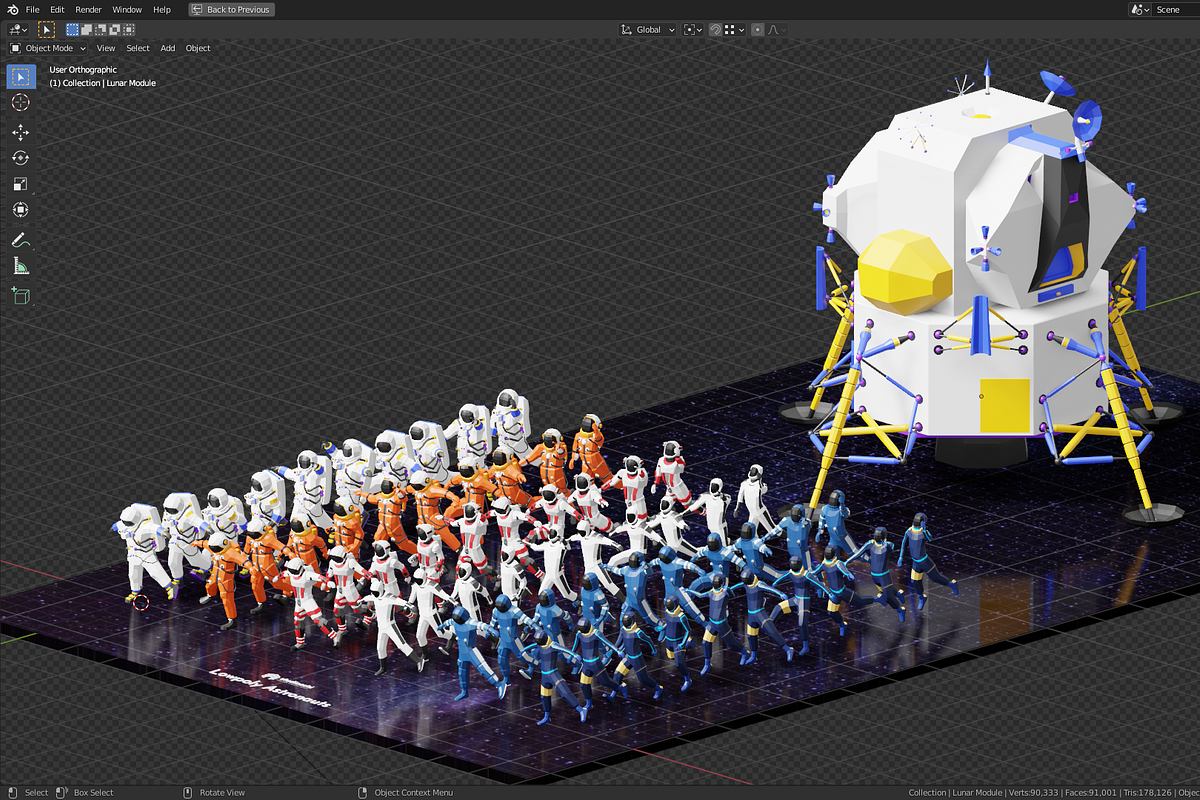
Task: Open the viewport Object menu
Action: coord(198,48)
